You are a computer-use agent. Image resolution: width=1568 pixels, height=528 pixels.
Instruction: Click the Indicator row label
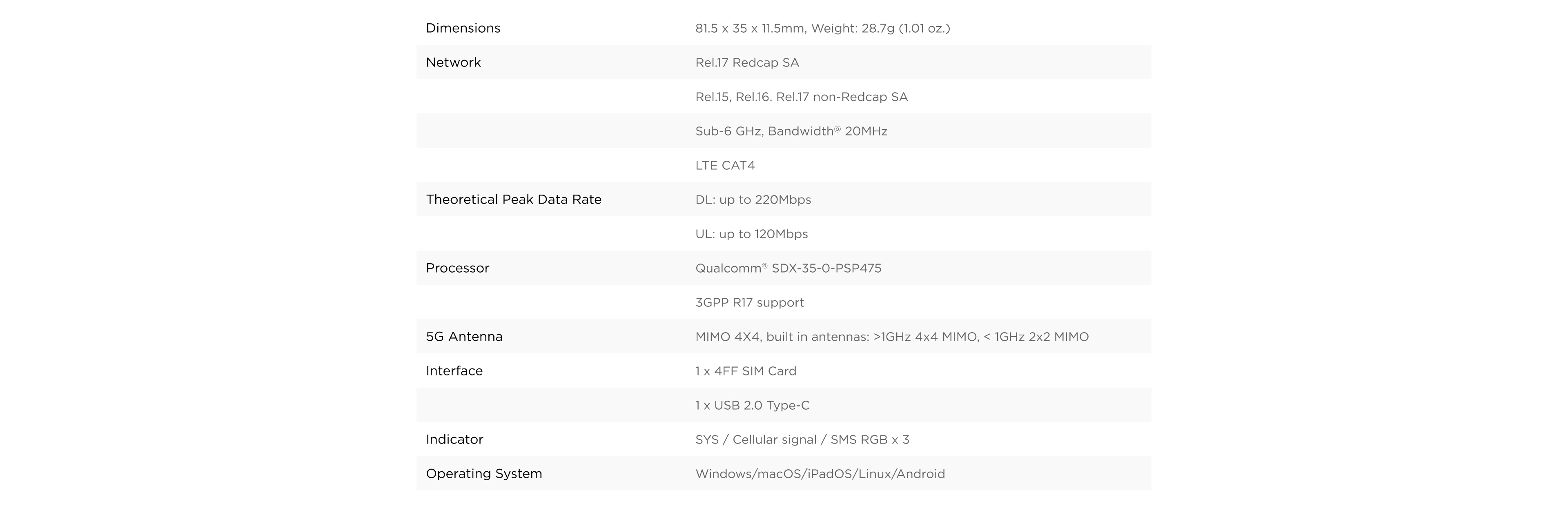454,440
